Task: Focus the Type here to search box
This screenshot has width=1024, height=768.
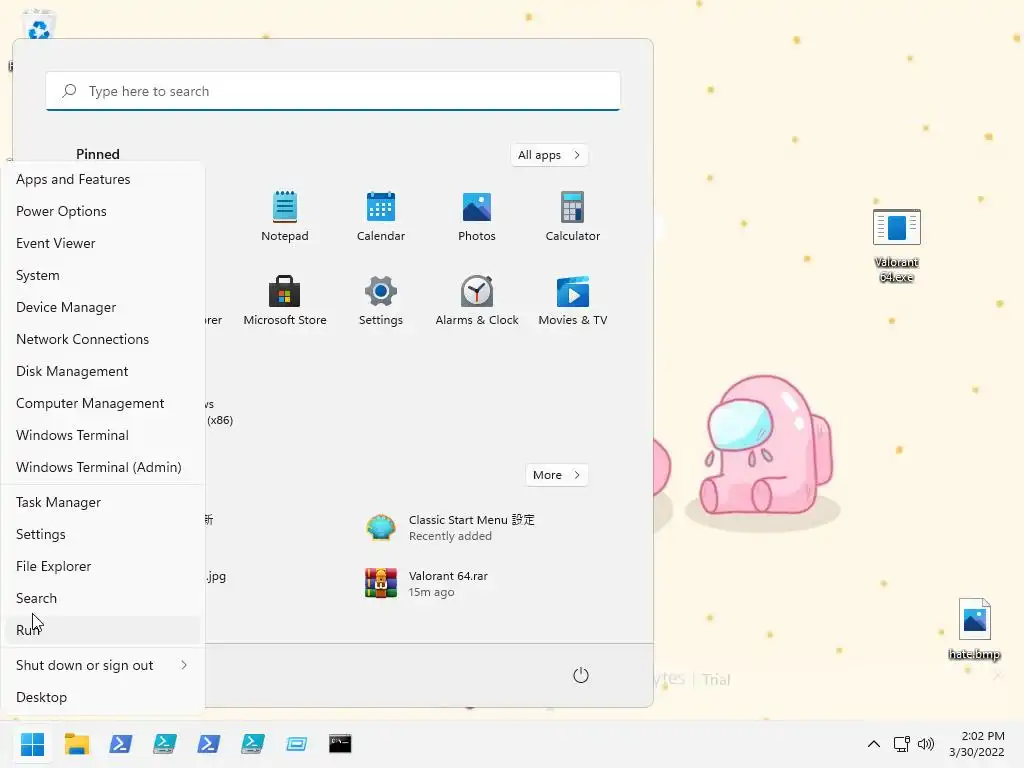Action: (x=333, y=91)
